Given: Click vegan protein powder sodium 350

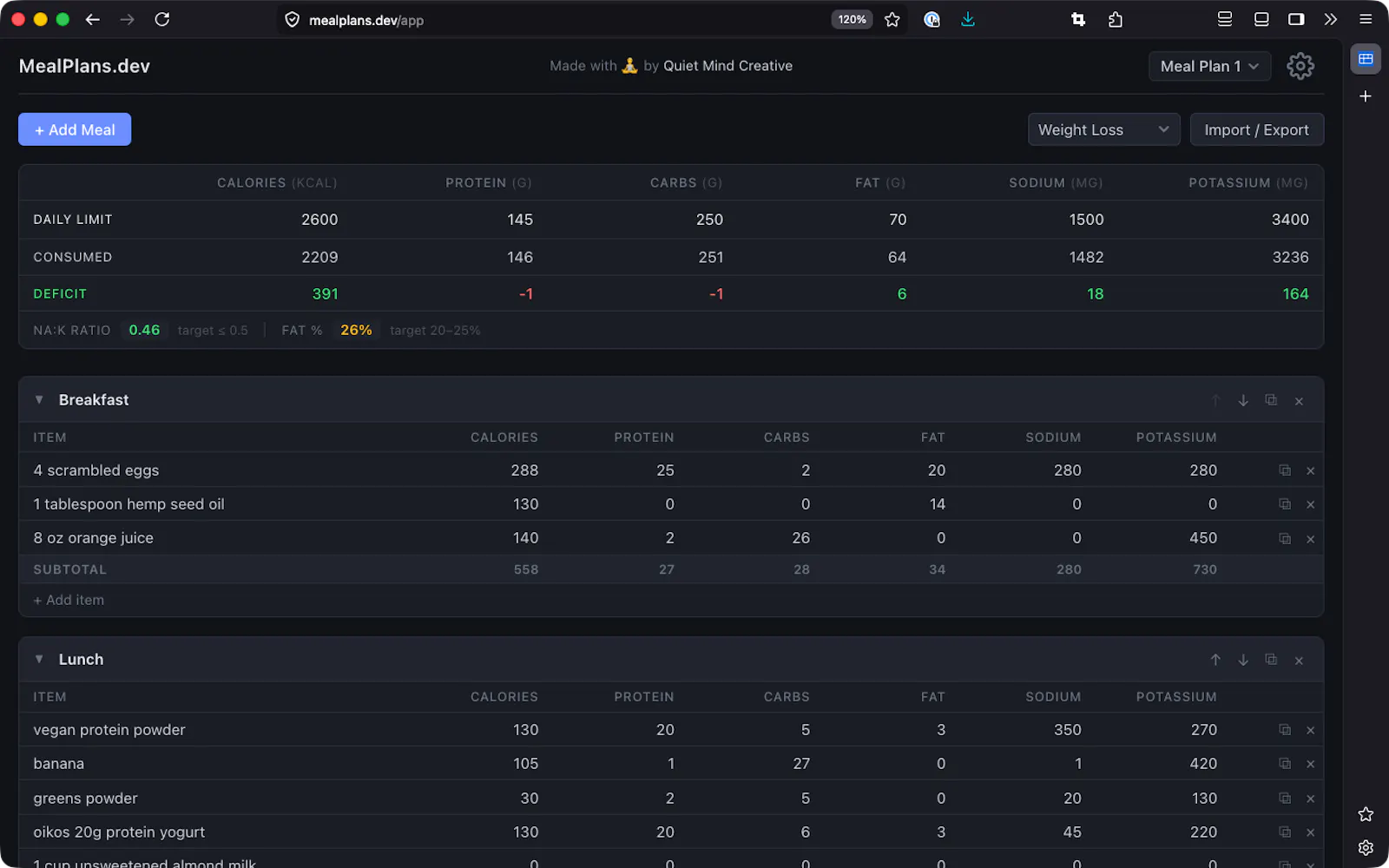Looking at the screenshot, I should click(x=1068, y=730).
